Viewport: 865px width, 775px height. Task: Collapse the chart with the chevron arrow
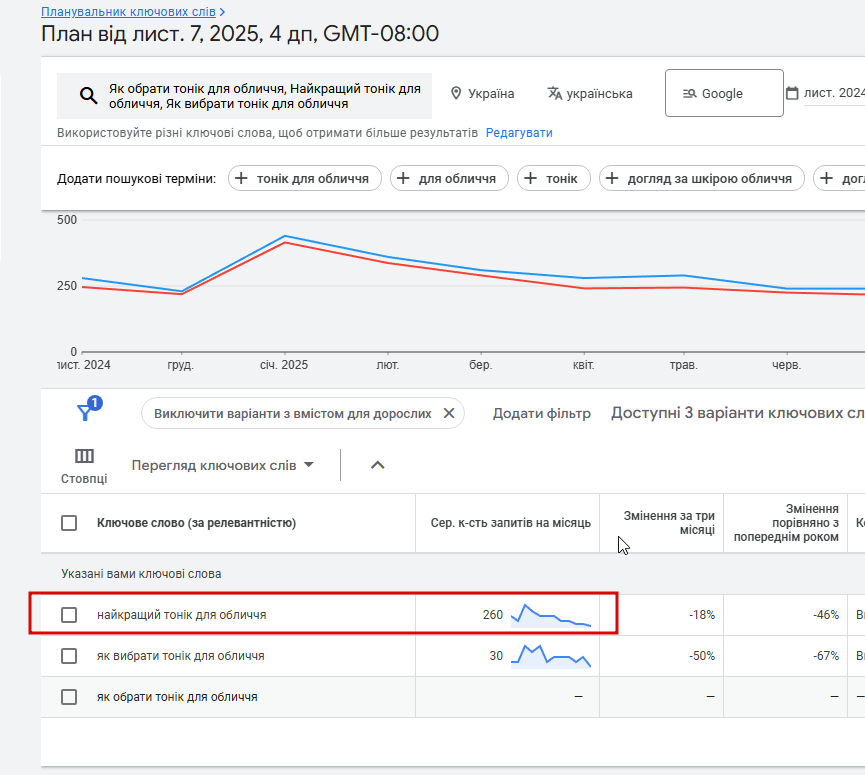pyautogui.click(x=378, y=465)
